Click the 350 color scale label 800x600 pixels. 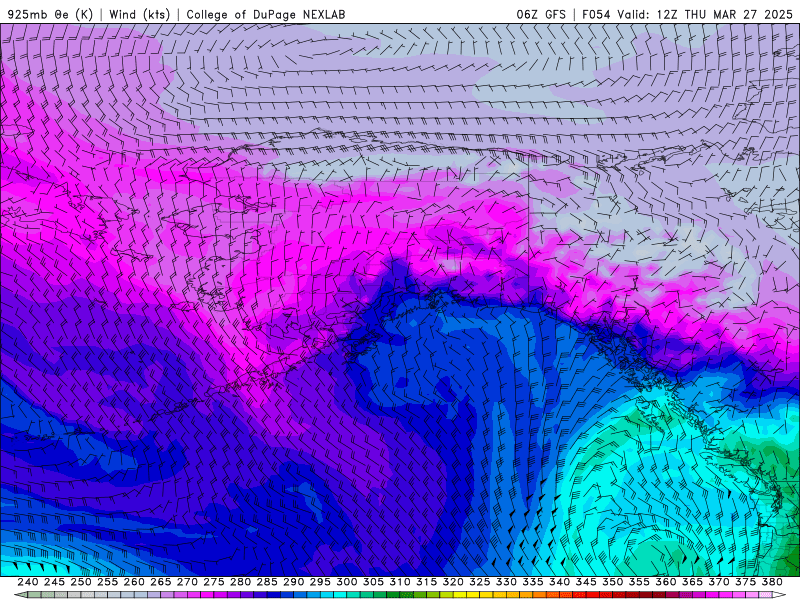click(612, 582)
